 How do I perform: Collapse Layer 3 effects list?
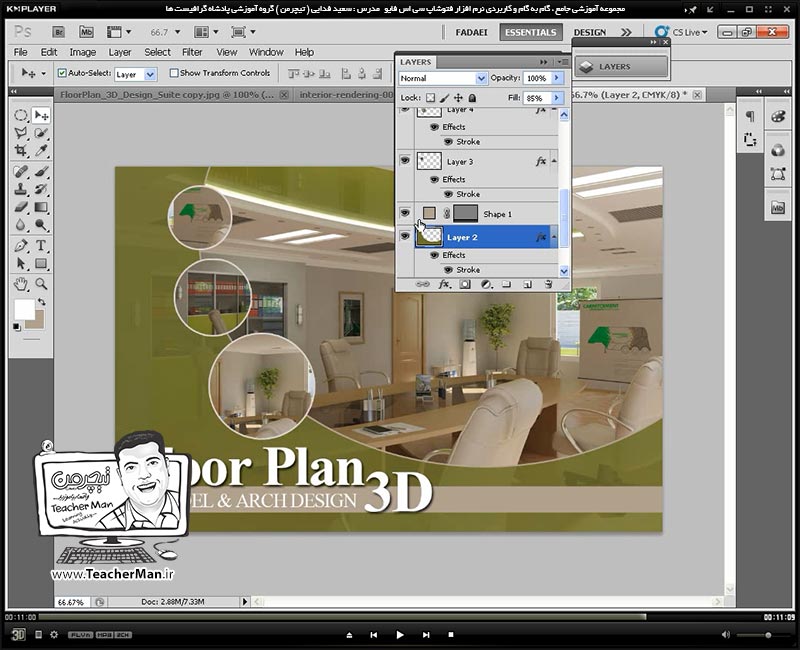click(x=554, y=161)
